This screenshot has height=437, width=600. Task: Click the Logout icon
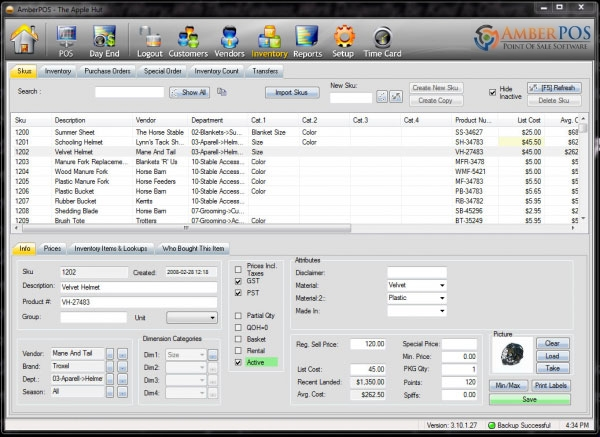pos(151,39)
